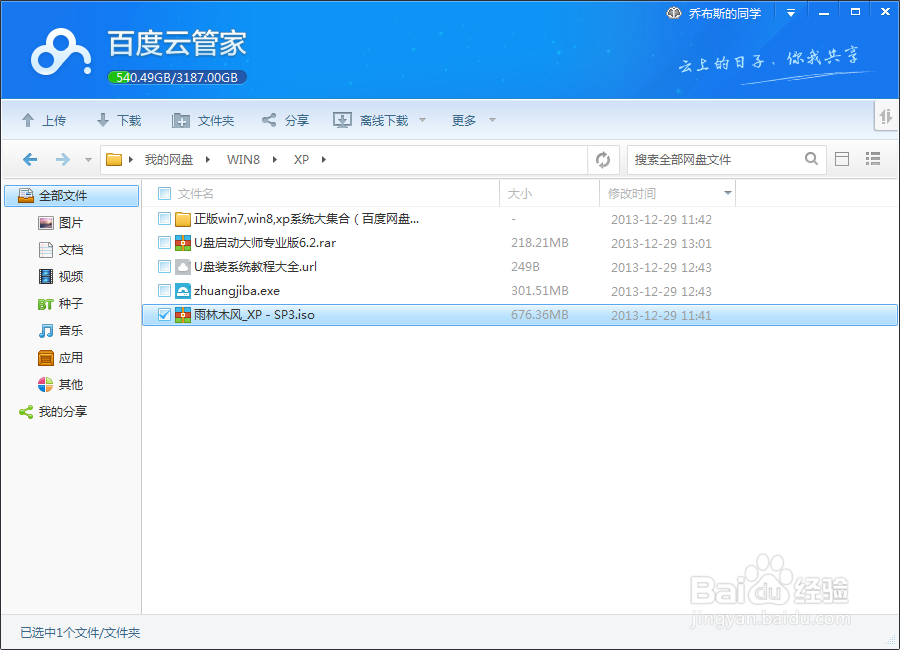Go back with the left arrow
This screenshot has width=900, height=650.
[x=30, y=159]
